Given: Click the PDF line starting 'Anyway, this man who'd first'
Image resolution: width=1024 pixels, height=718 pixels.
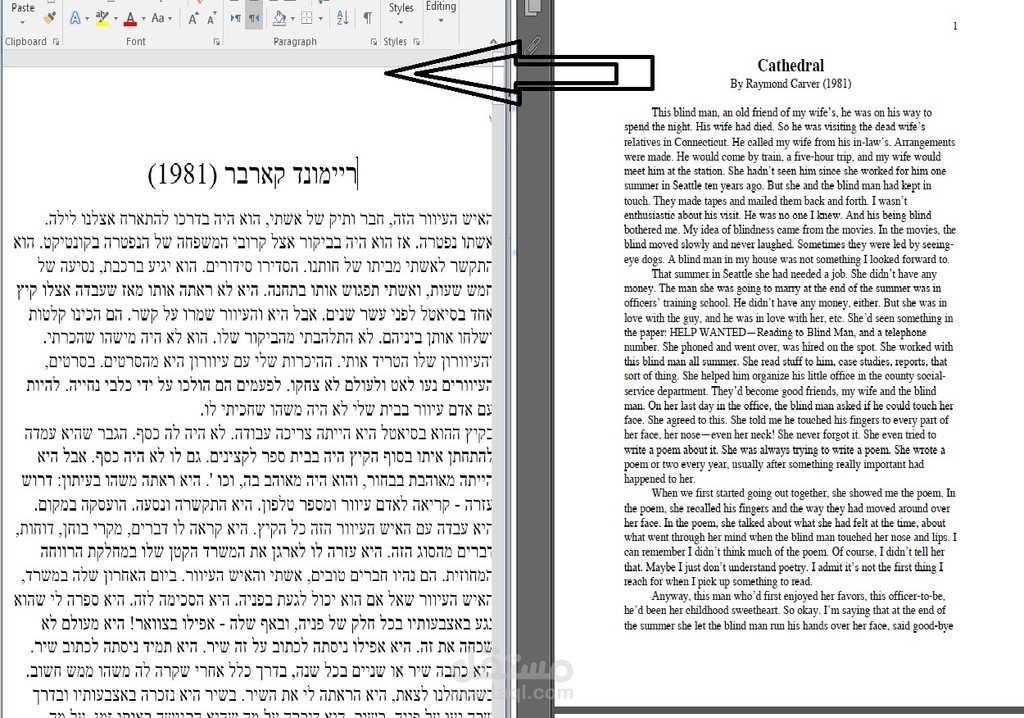Looking at the screenshot, I should pos(798,596).
